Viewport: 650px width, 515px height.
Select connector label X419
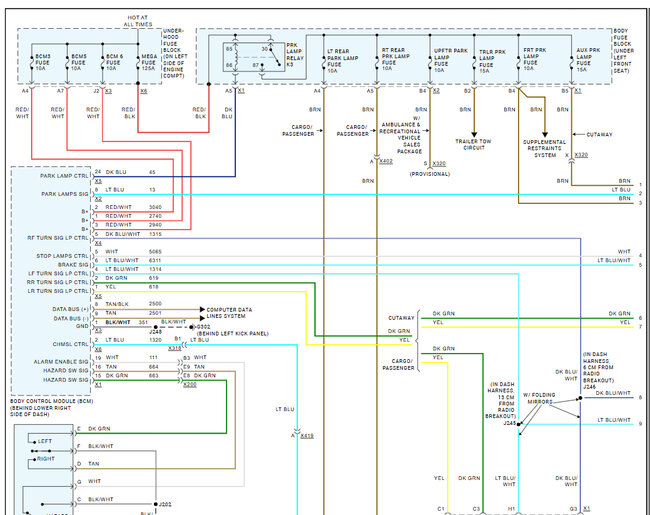[x=307, y=436]
